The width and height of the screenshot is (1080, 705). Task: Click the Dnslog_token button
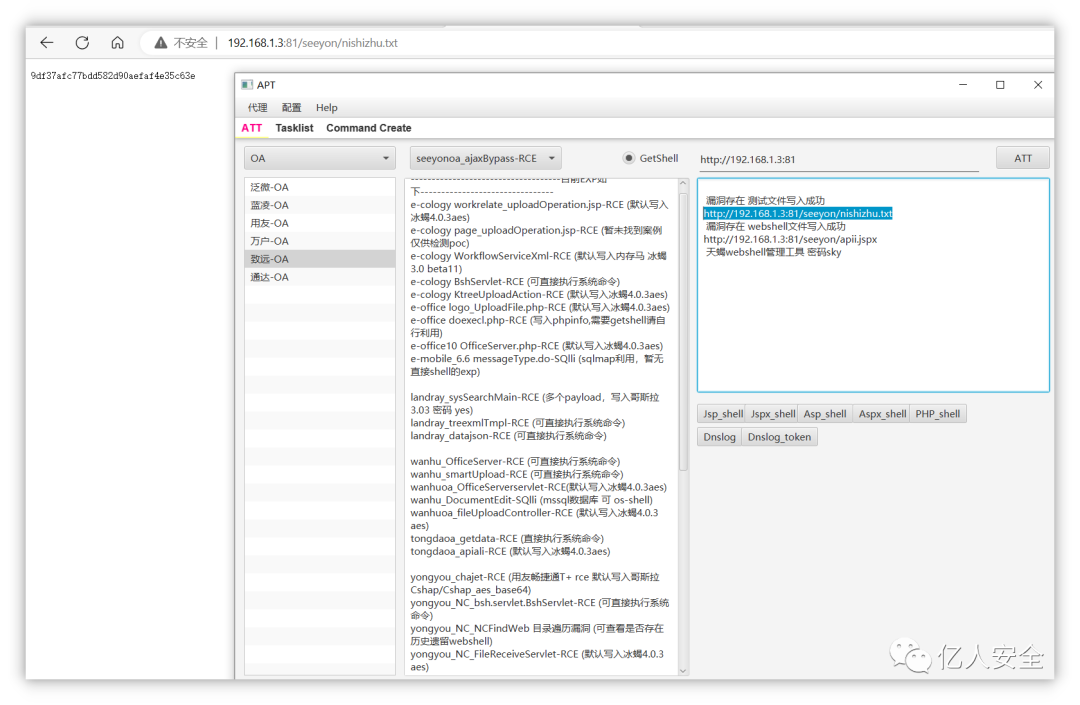tap(779, 437)
